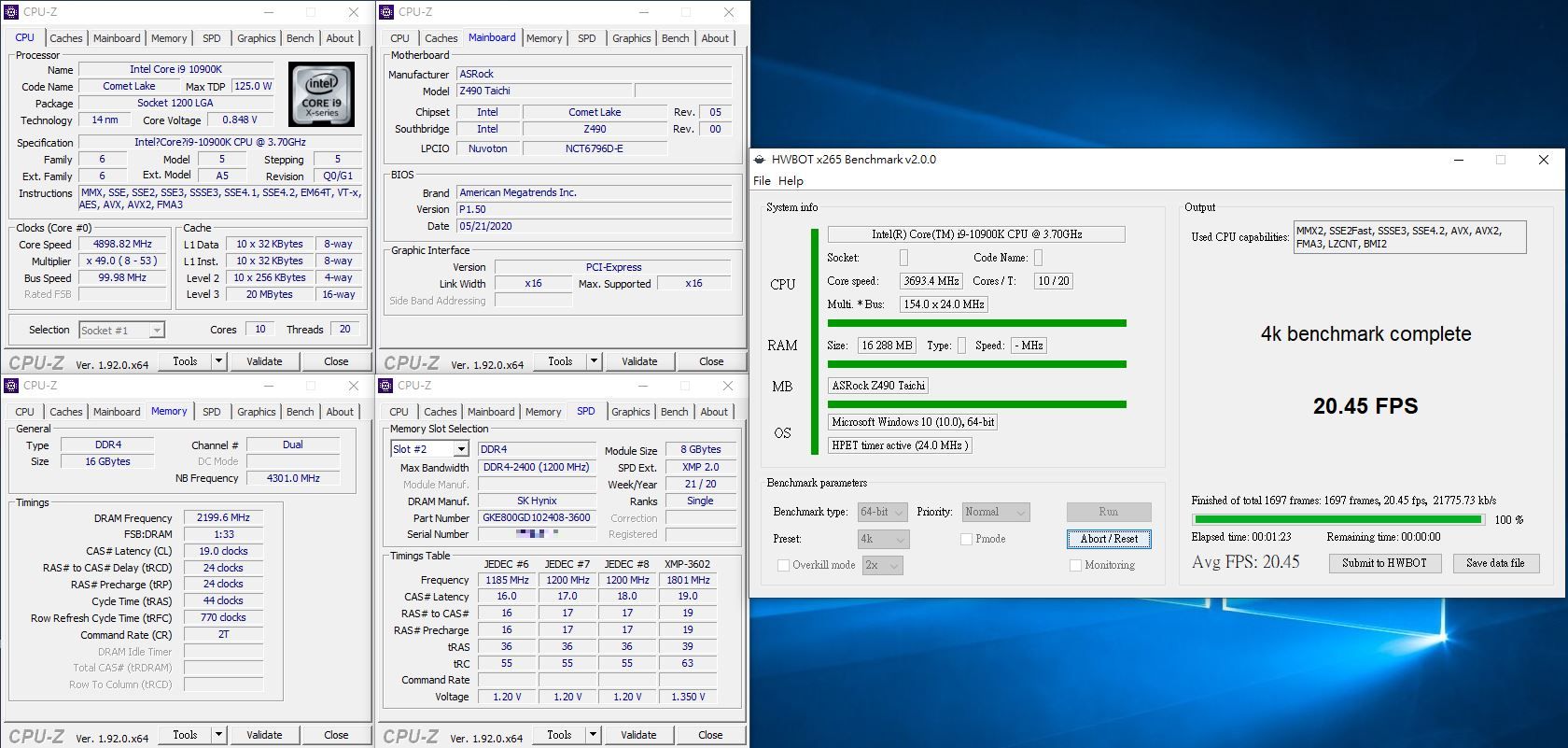This screenshot has width=1568, height=748.
Task: Open the Tools dropdown arrow in the SPD tab window
Action: point(593,735)
